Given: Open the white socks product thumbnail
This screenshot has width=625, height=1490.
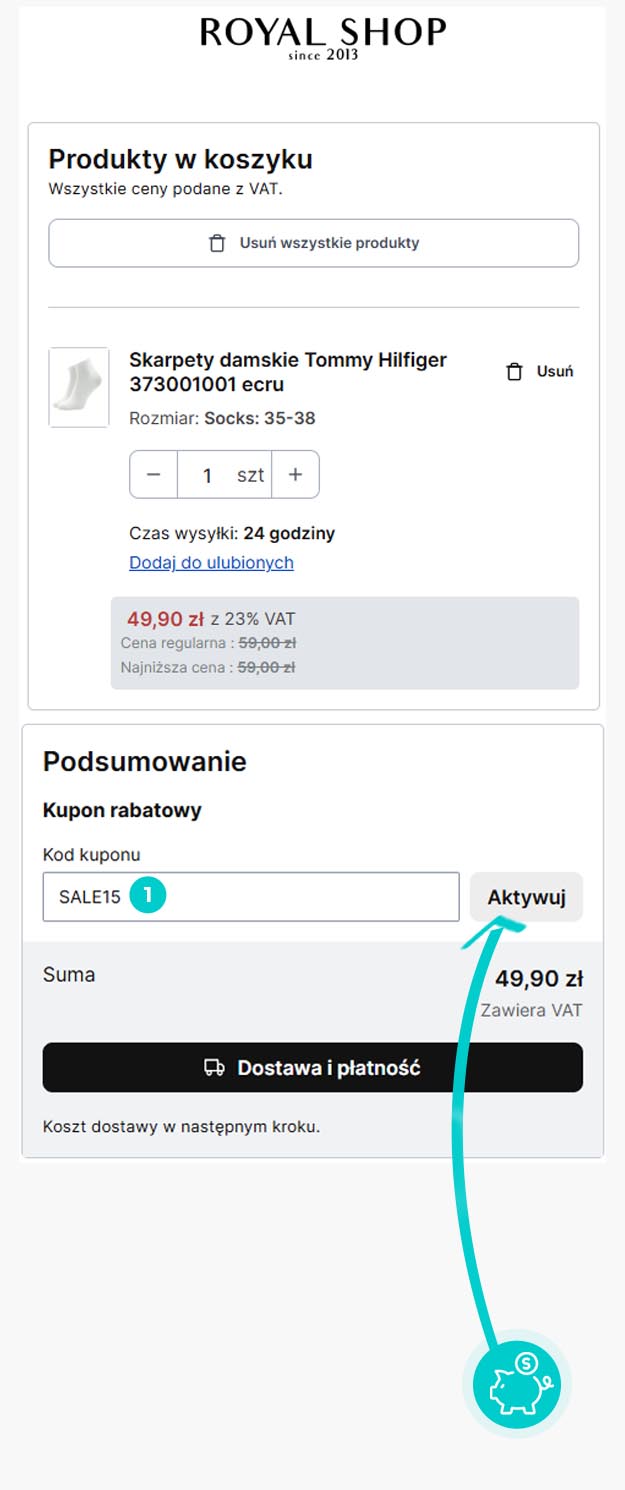Looking at the screenshot, I should [x=79, y=388].
